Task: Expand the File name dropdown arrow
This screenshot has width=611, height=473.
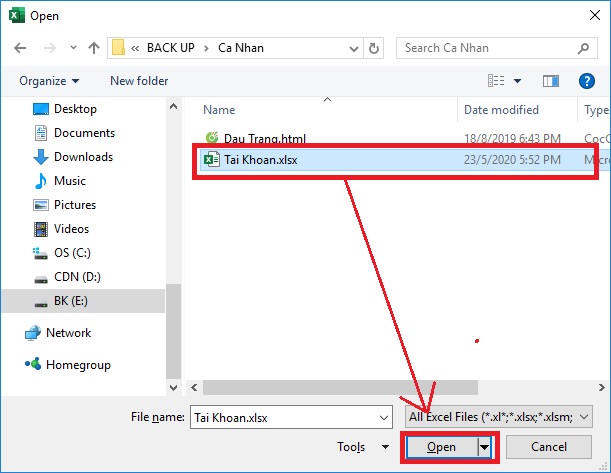Action: 384,418
